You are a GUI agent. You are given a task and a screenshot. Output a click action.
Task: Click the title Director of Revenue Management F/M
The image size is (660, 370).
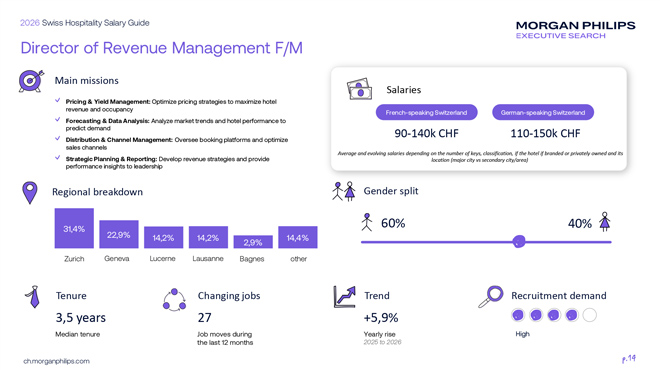click(162, 48)
